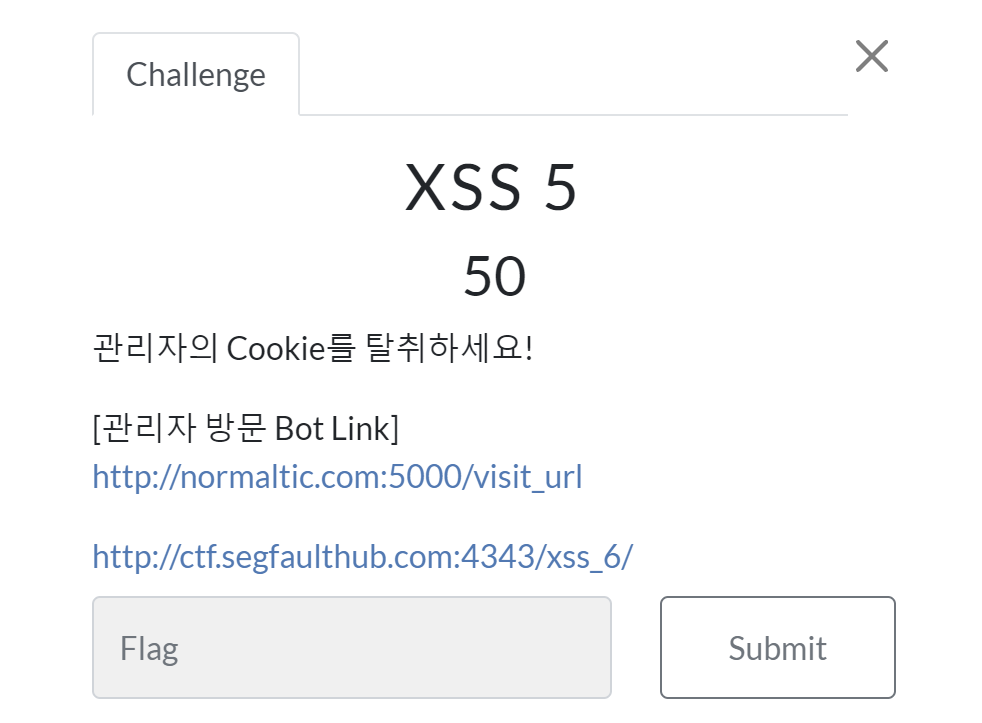Close the challenge dialog with the X icon
This screenshot has width=982, height=723.
coord(871,56)
